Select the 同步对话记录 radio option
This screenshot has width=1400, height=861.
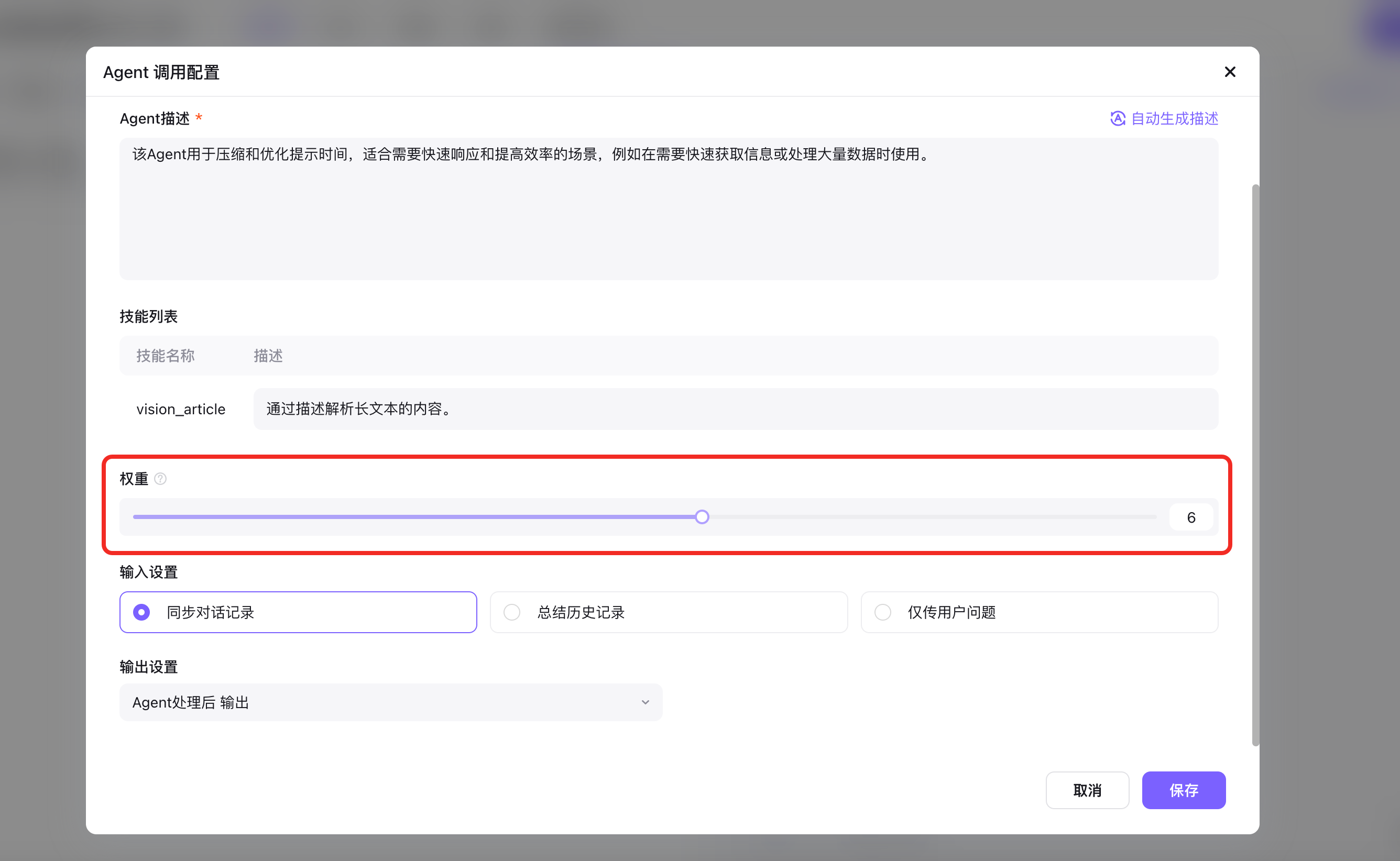(x=298, y=612)
